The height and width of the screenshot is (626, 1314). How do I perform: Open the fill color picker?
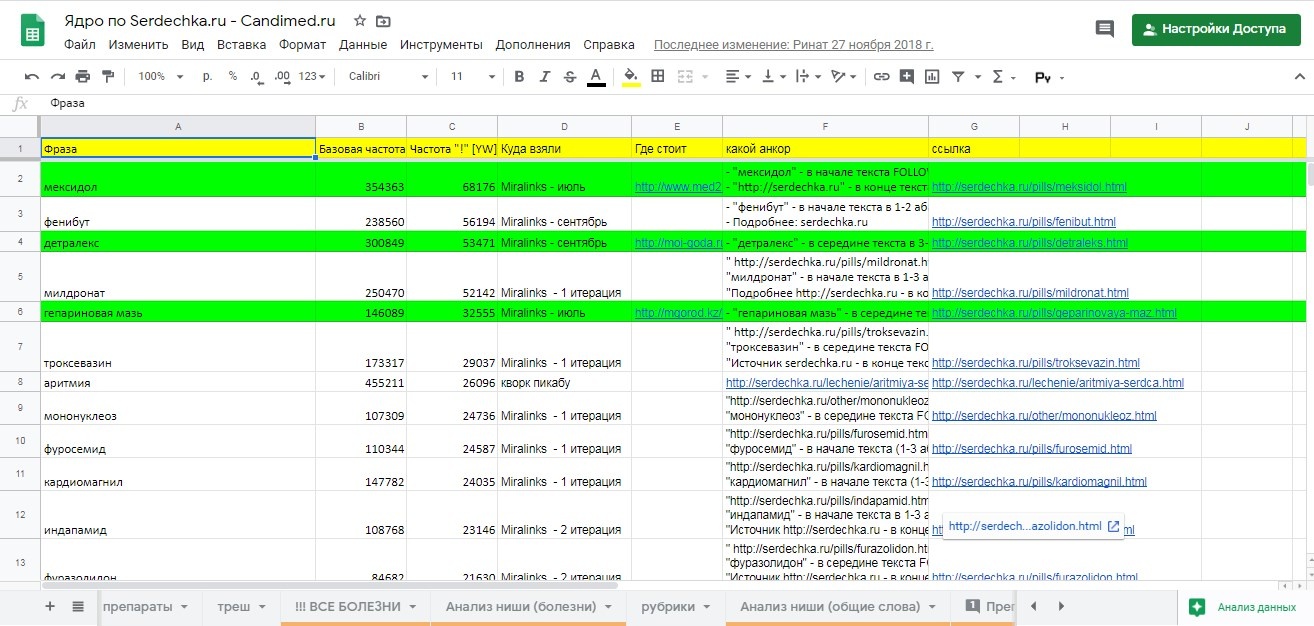pos(631,76)
